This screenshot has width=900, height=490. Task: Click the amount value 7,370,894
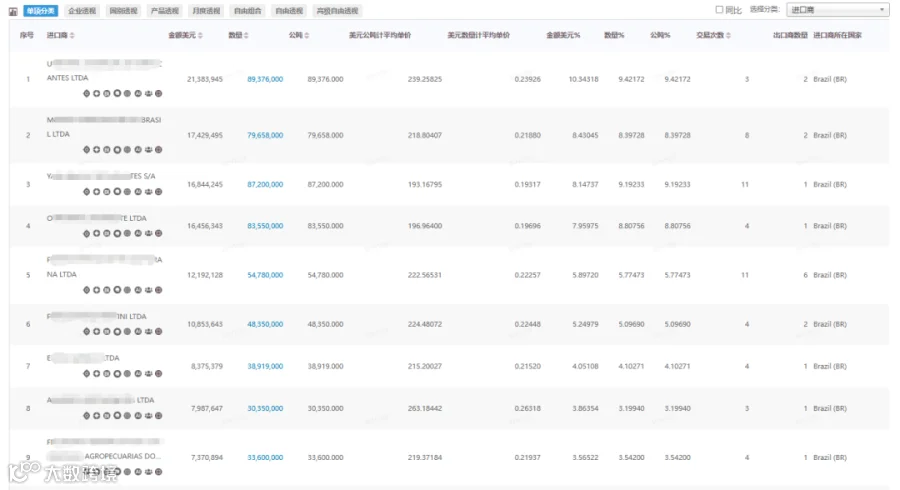click(207, 457)
